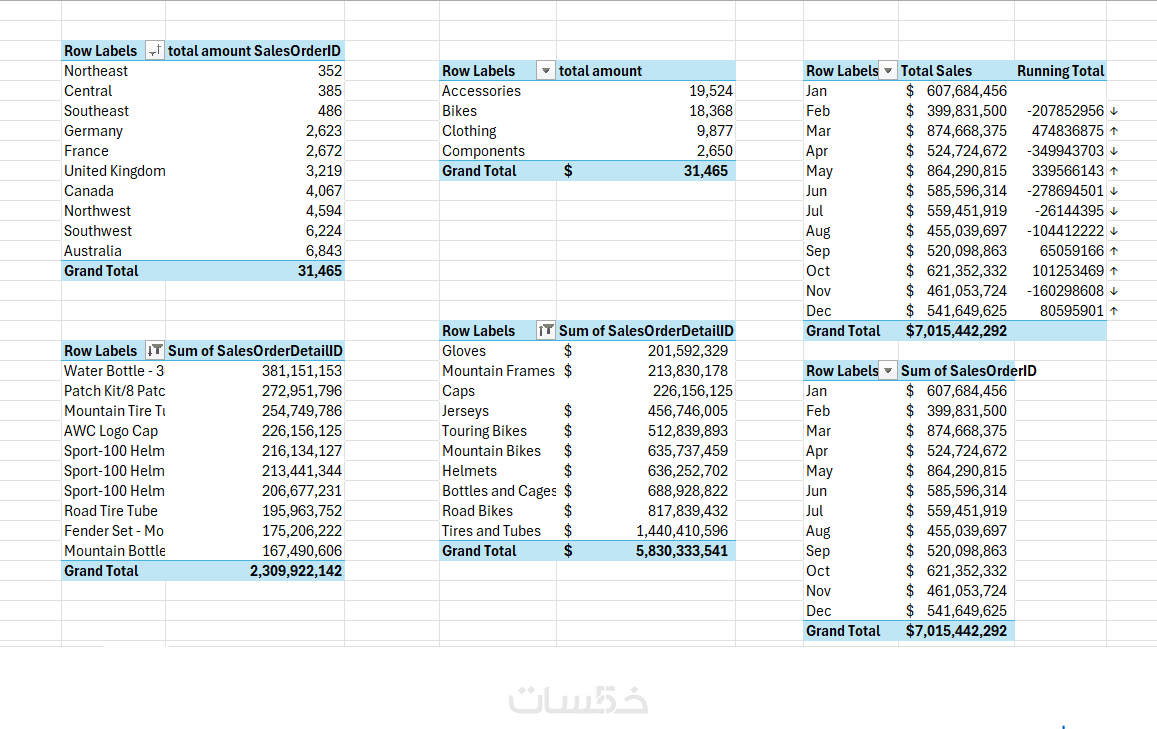Click down arrow icon next to Feb running total
The width and height of the screenshot is (1157, 729).
[1114, 111]
